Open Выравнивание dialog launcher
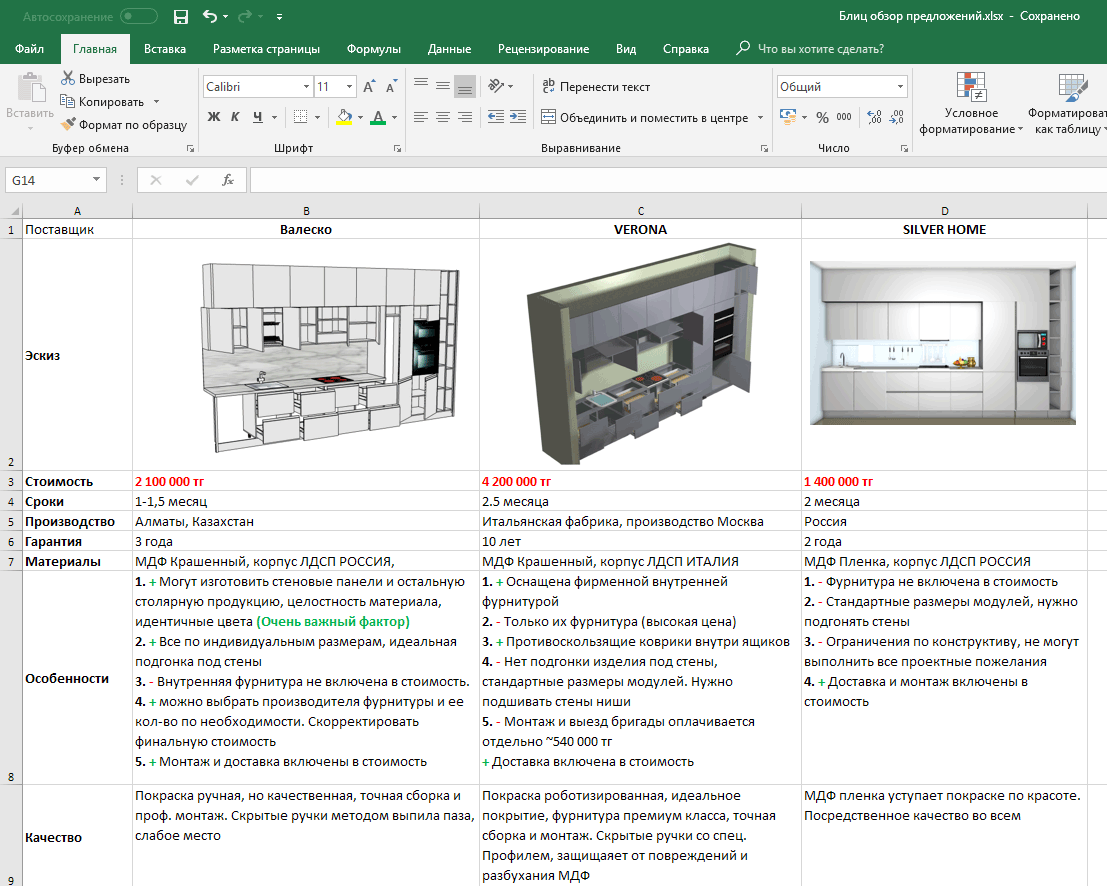 764,149
